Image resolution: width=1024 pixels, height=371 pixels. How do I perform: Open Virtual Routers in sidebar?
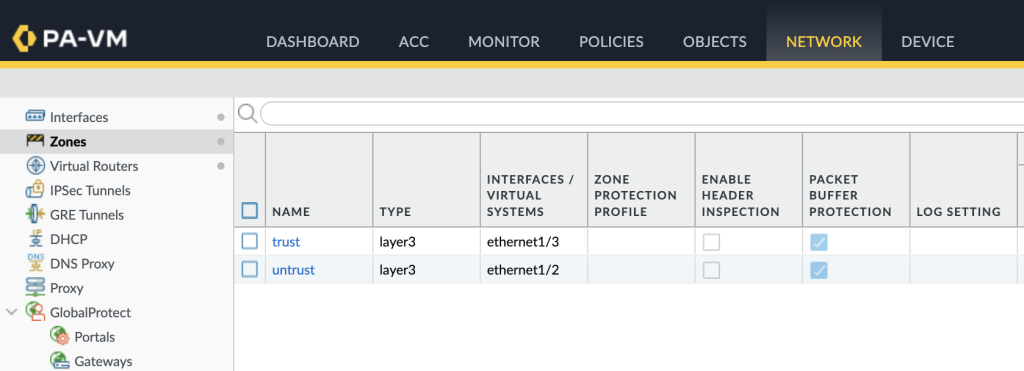tap(94, 166)
